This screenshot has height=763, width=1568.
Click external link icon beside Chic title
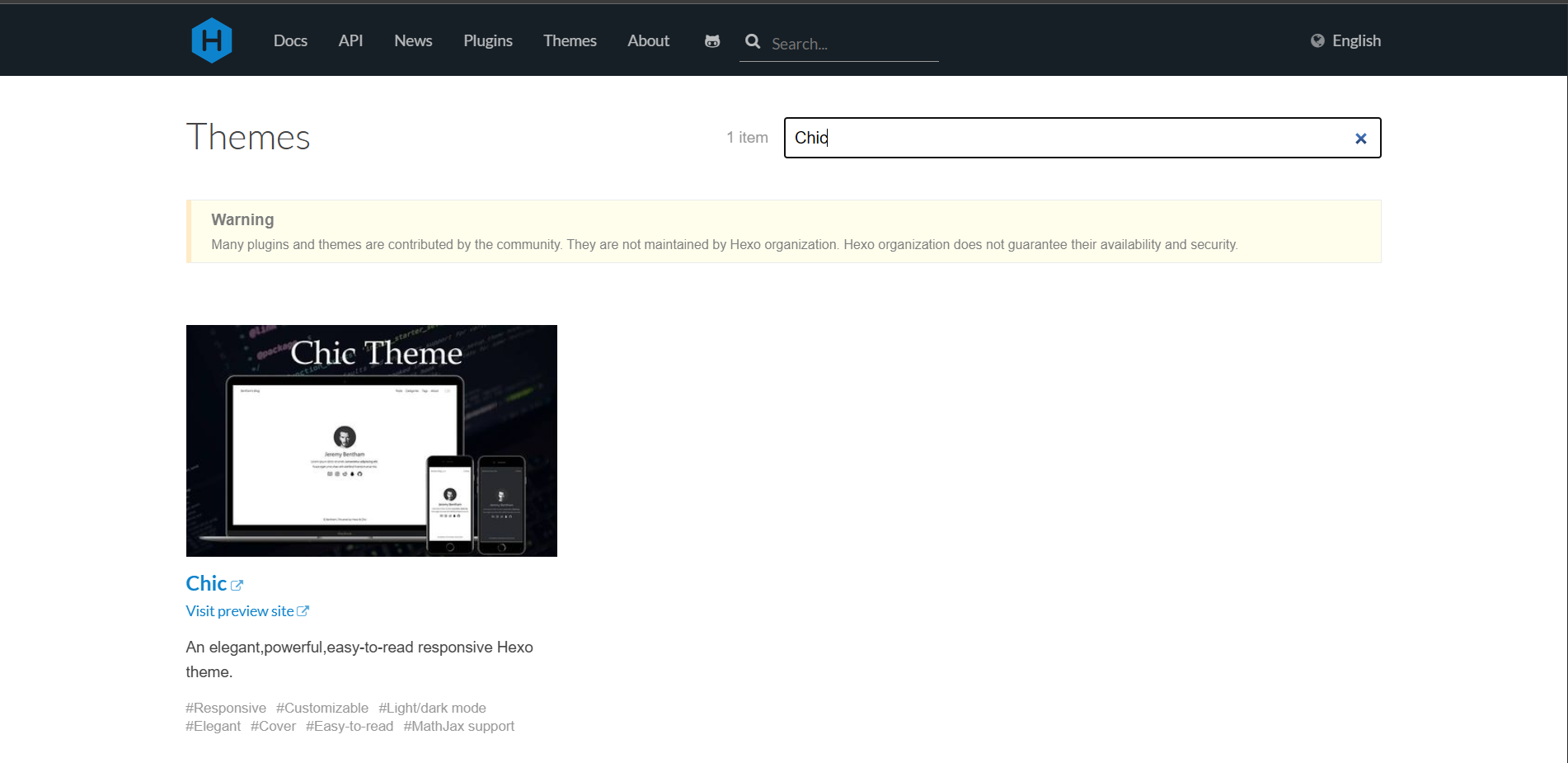(x=237, y=585)
